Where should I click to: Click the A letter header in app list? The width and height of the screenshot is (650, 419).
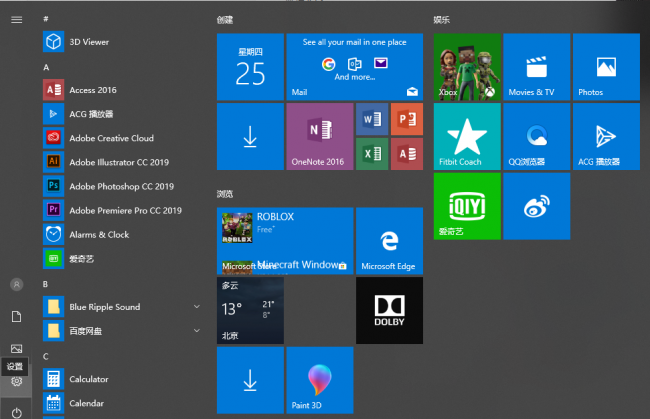(46, 67)
